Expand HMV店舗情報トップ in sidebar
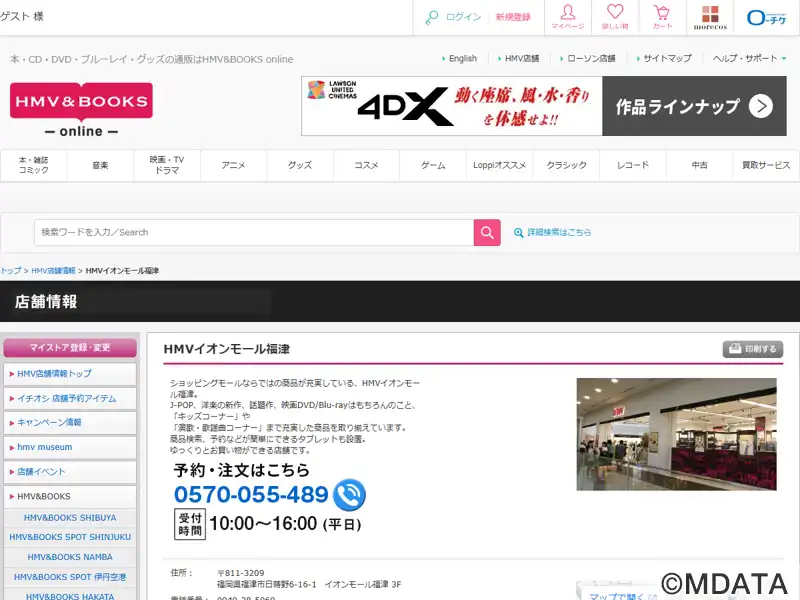The height and width of the screenshot is (600, 800). 69,374
